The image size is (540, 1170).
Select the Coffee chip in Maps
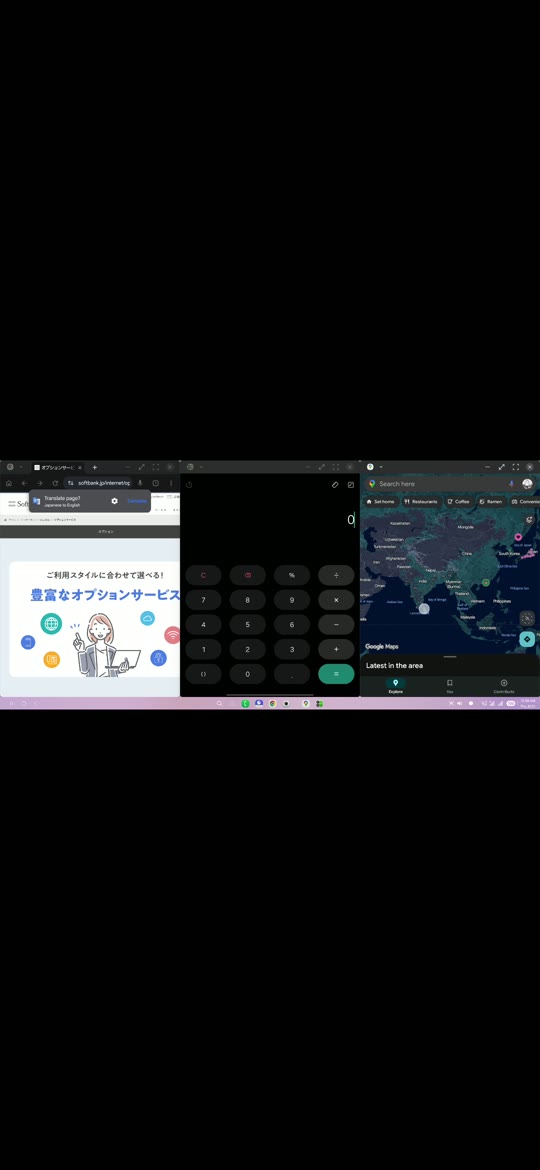459,501
